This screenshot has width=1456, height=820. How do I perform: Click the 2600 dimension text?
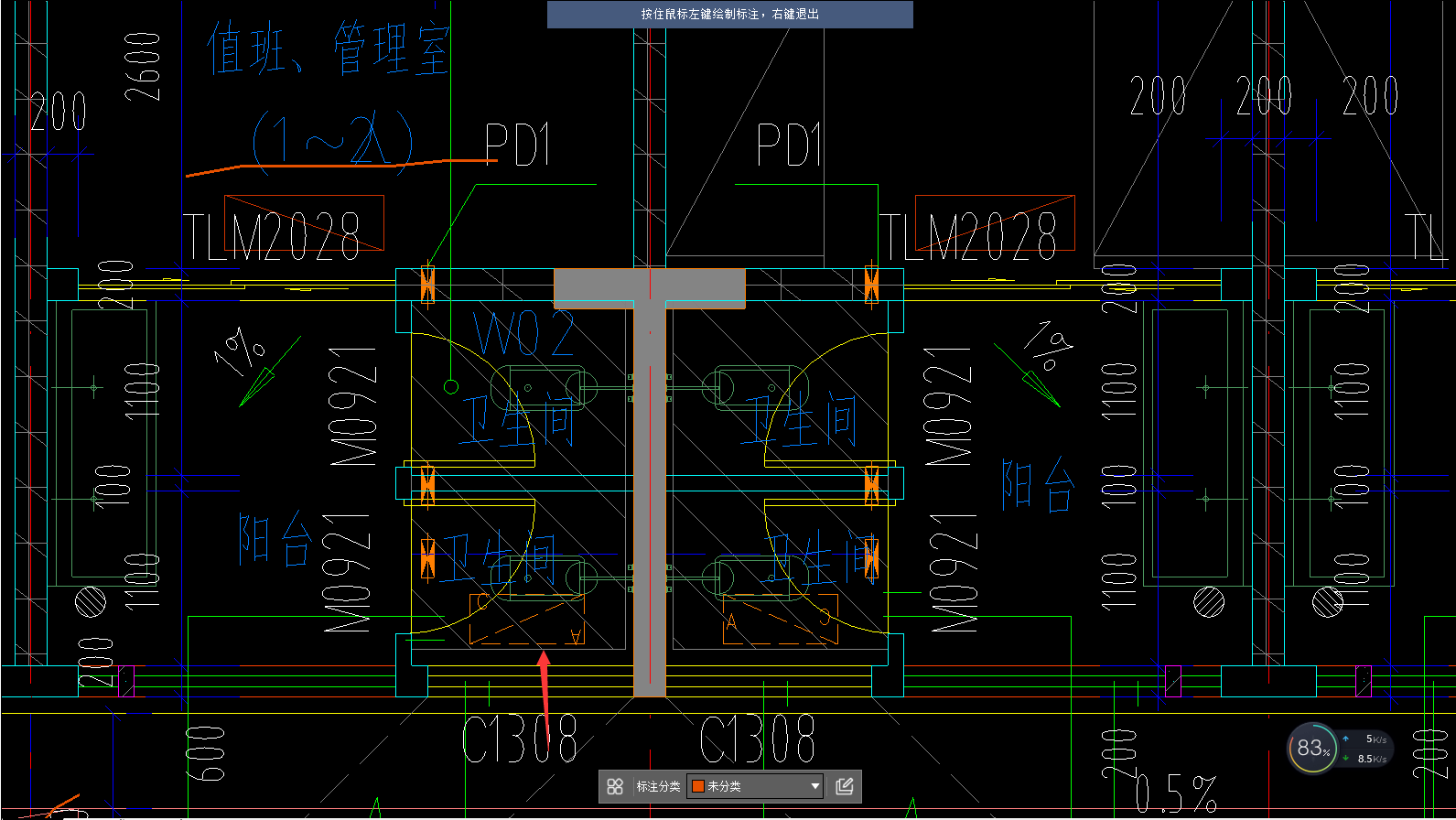coord(143,66)
